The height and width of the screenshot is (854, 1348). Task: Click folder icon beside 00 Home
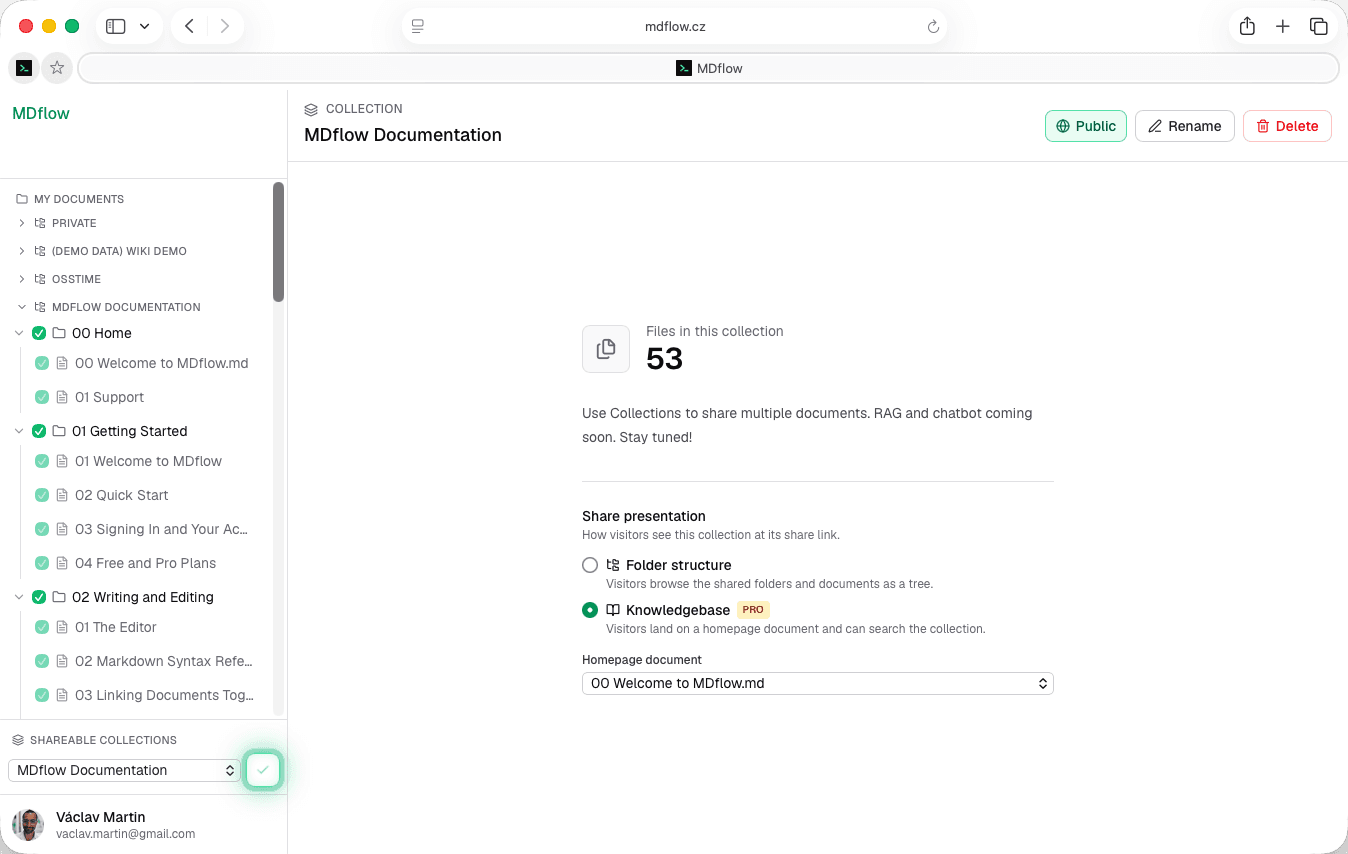pos(59,333)
